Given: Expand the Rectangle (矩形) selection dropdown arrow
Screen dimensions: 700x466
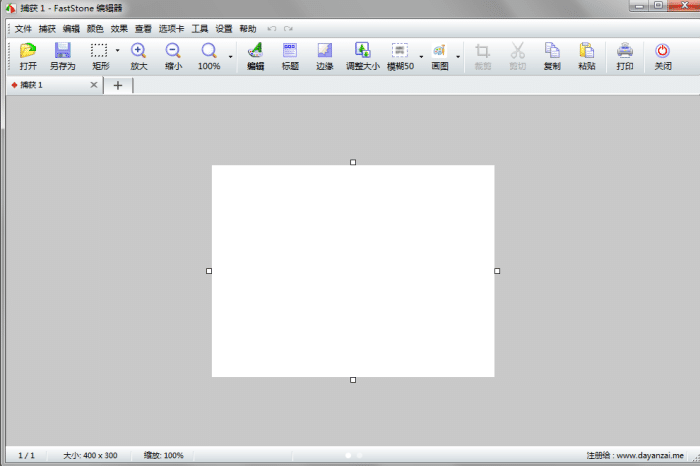Looking at the screenshot, I should [117, 50].
